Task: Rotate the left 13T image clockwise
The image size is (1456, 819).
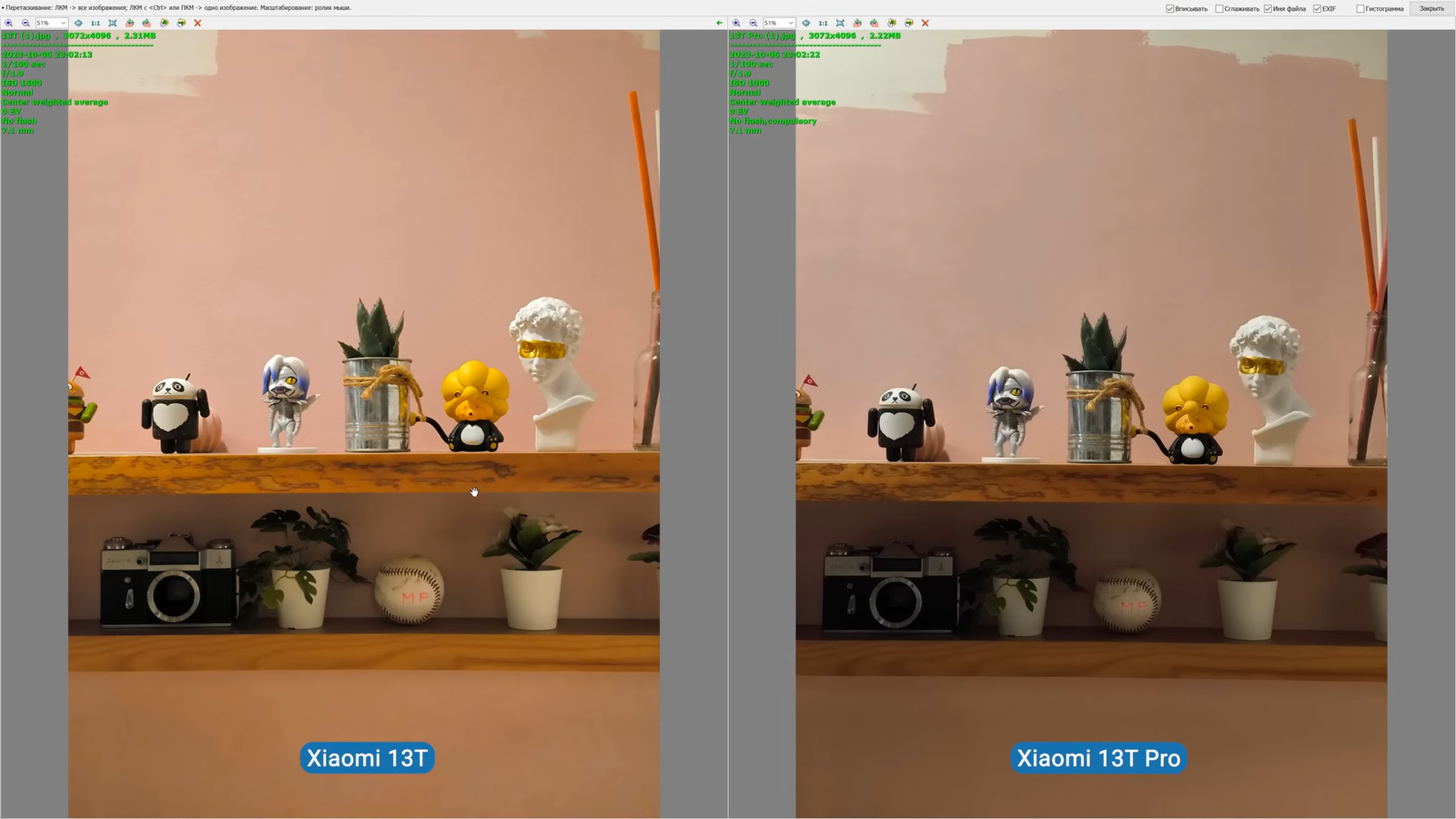Action: (147, 23)
